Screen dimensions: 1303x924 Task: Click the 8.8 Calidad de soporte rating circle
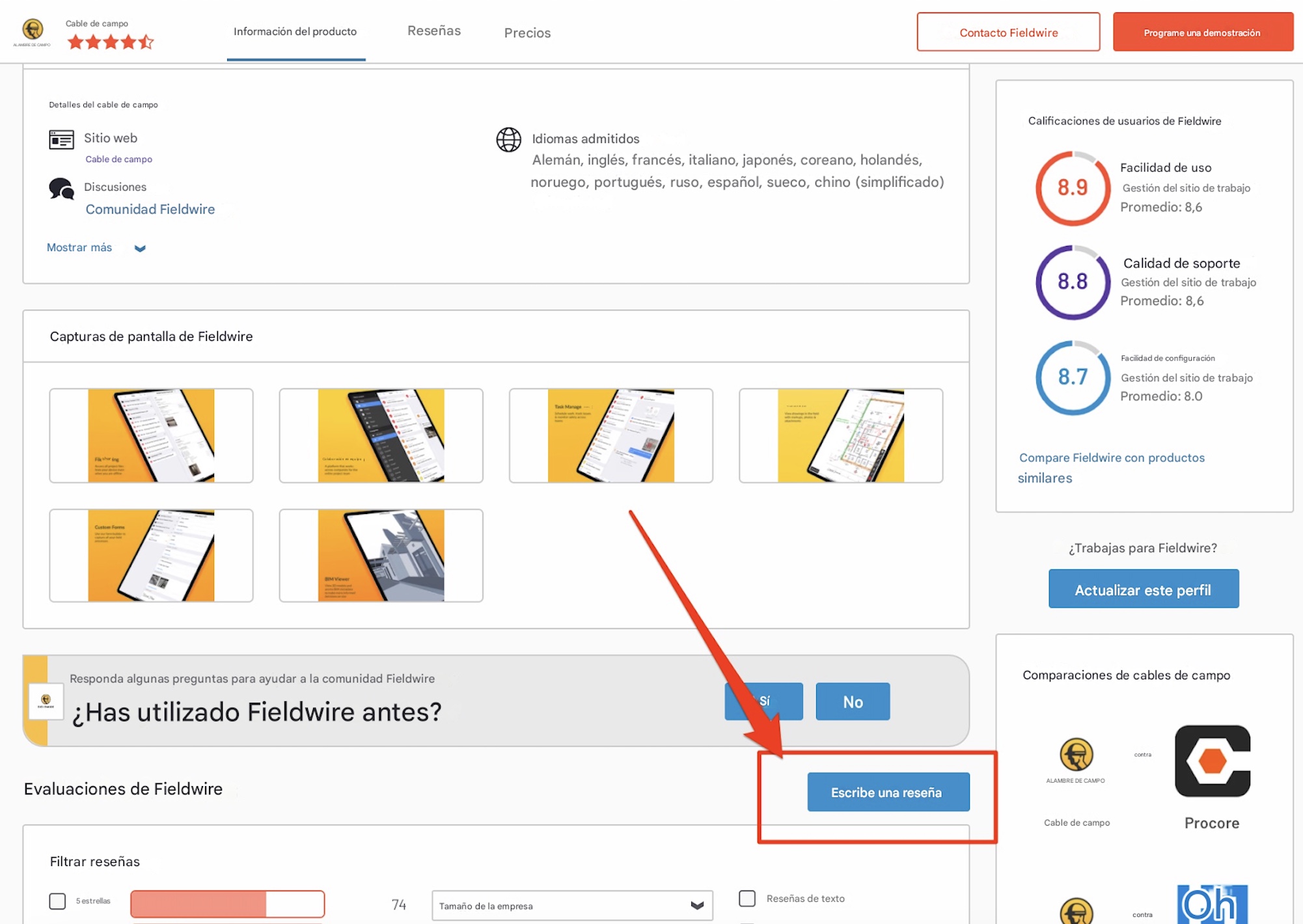point(1072,282)
